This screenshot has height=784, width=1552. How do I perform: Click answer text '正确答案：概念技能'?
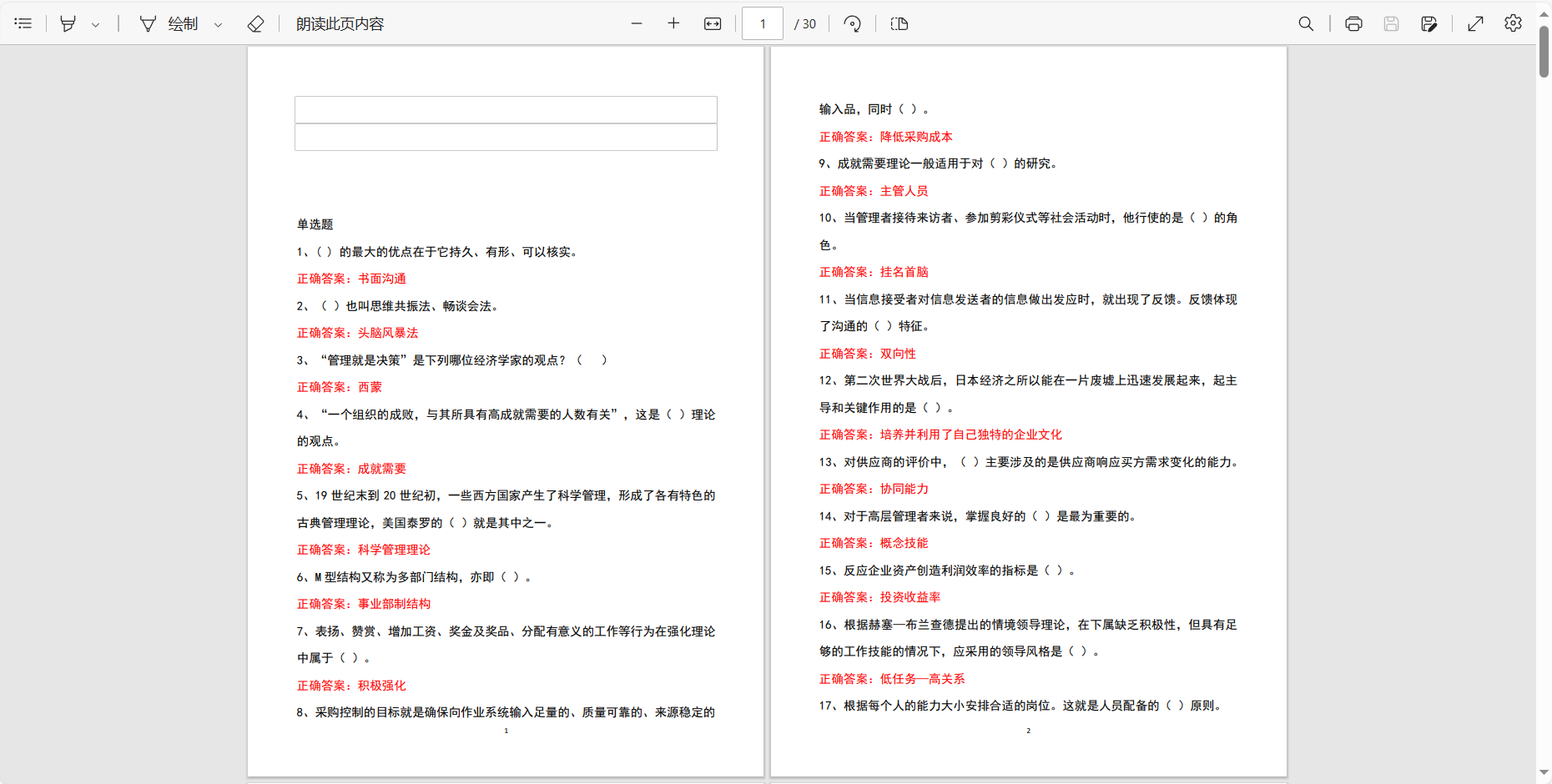tap(874, 543)
